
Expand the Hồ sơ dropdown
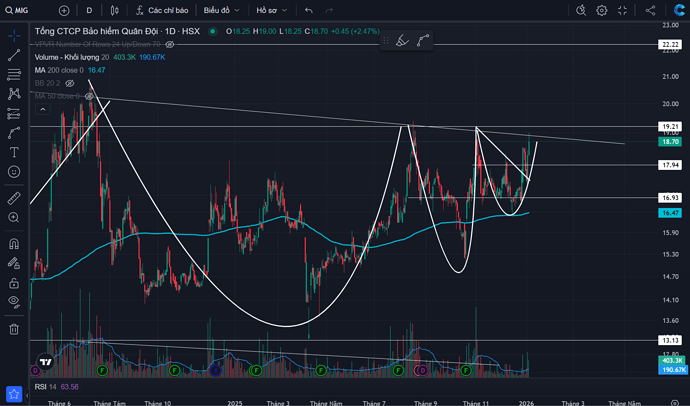click(270, 10)
